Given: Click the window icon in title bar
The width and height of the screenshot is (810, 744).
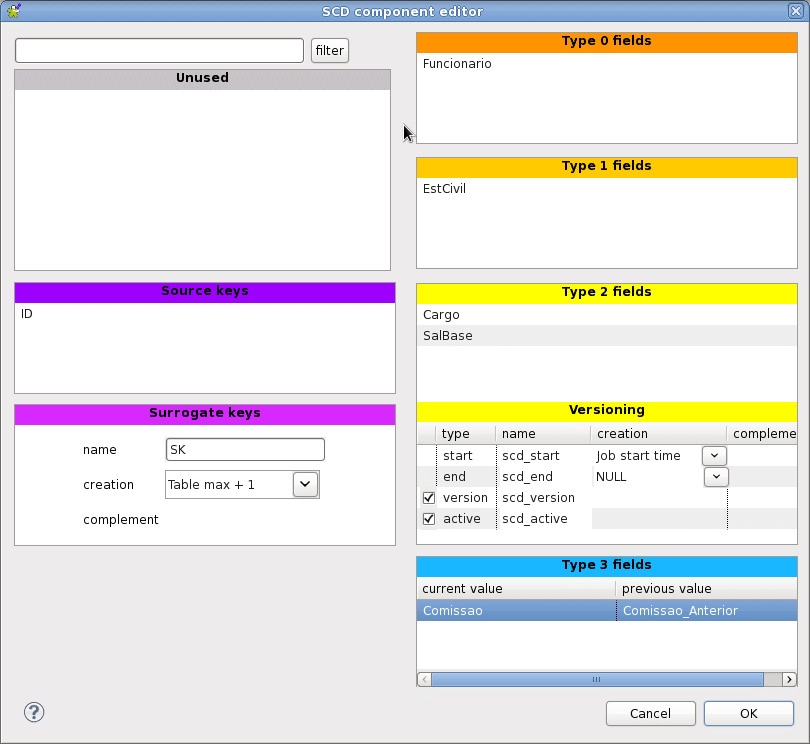Looking at the screenshot, I should (x=13, y=12).
